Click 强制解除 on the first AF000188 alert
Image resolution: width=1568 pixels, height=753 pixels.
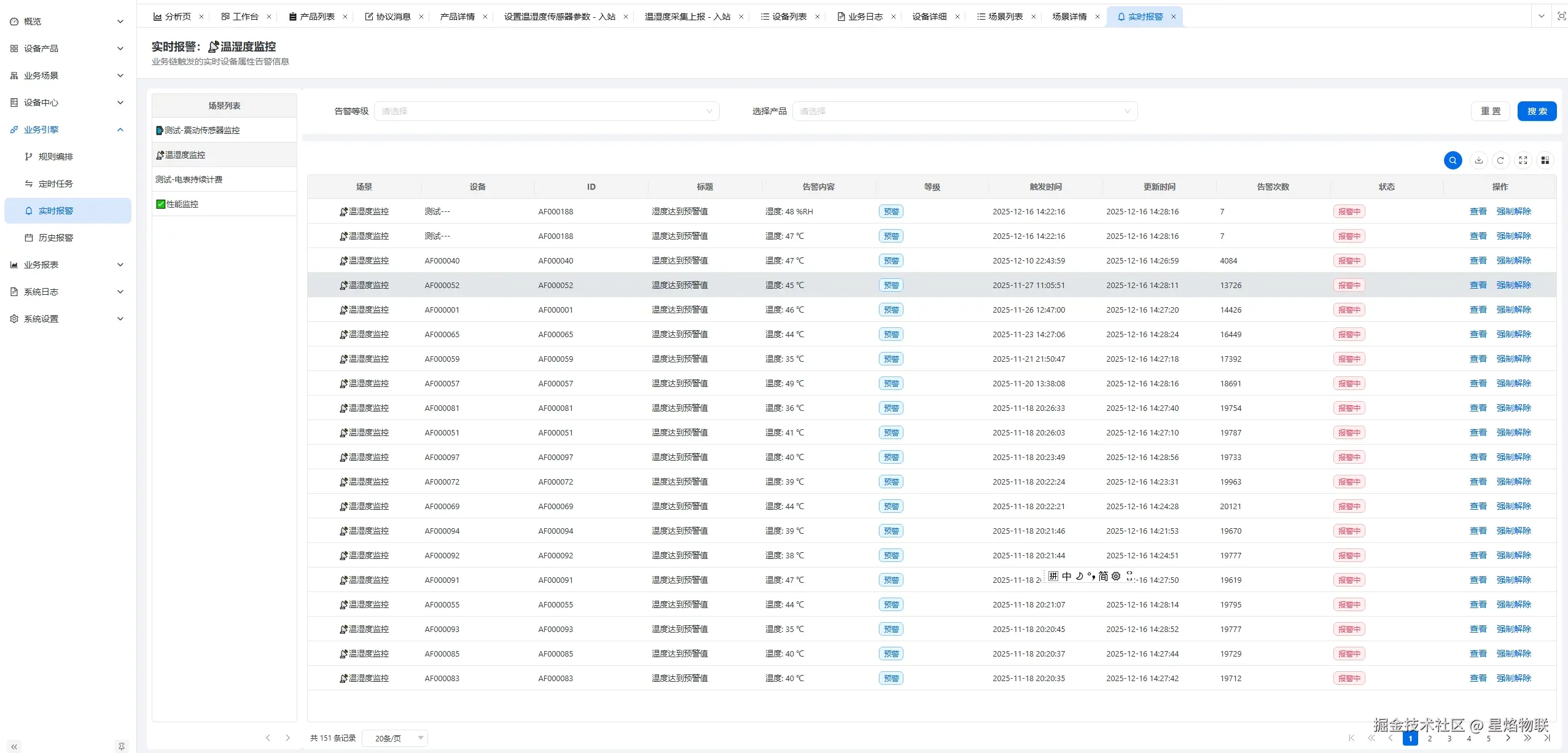tap(1512, 211)
